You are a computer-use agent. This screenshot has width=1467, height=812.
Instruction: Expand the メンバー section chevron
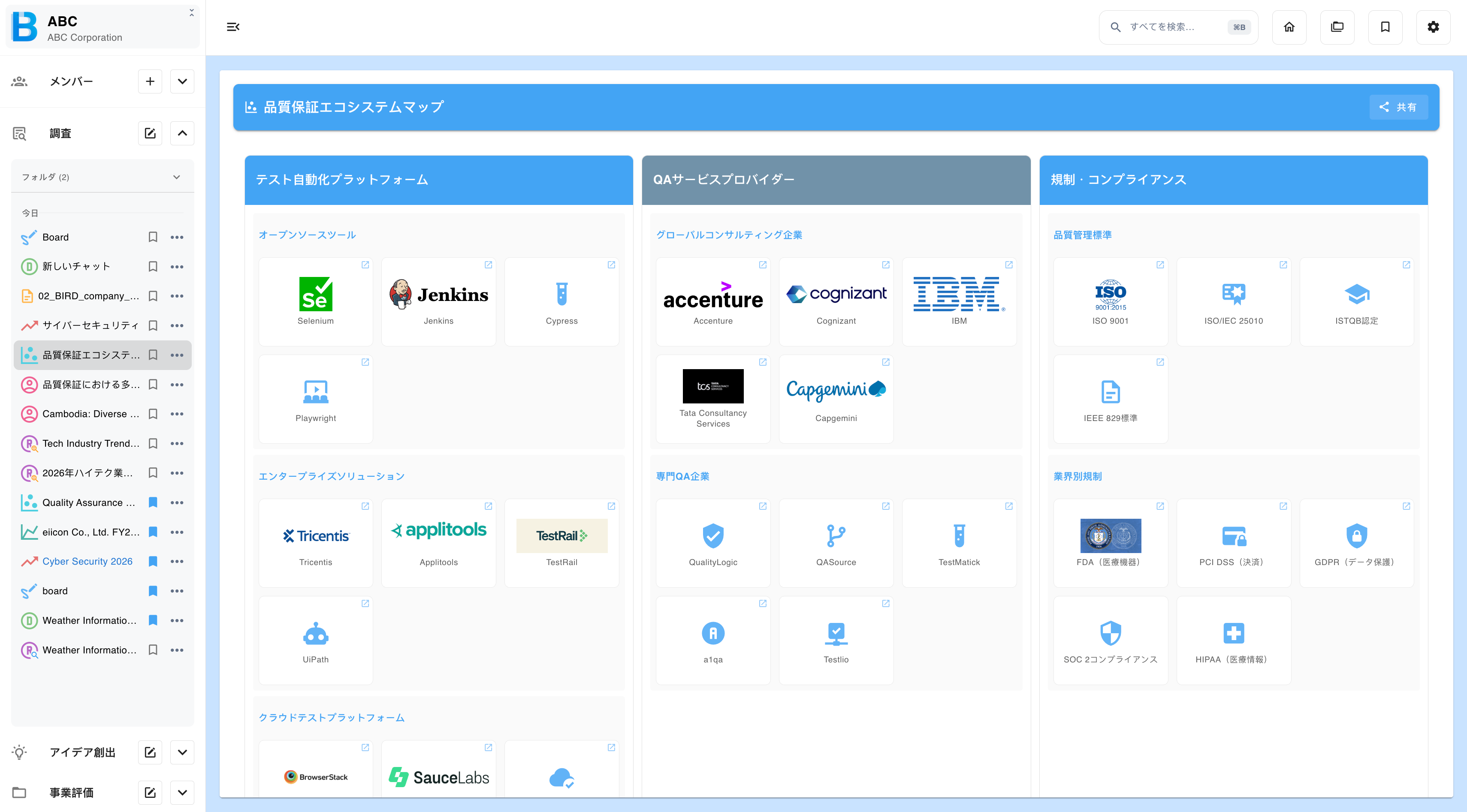(182, 81)
